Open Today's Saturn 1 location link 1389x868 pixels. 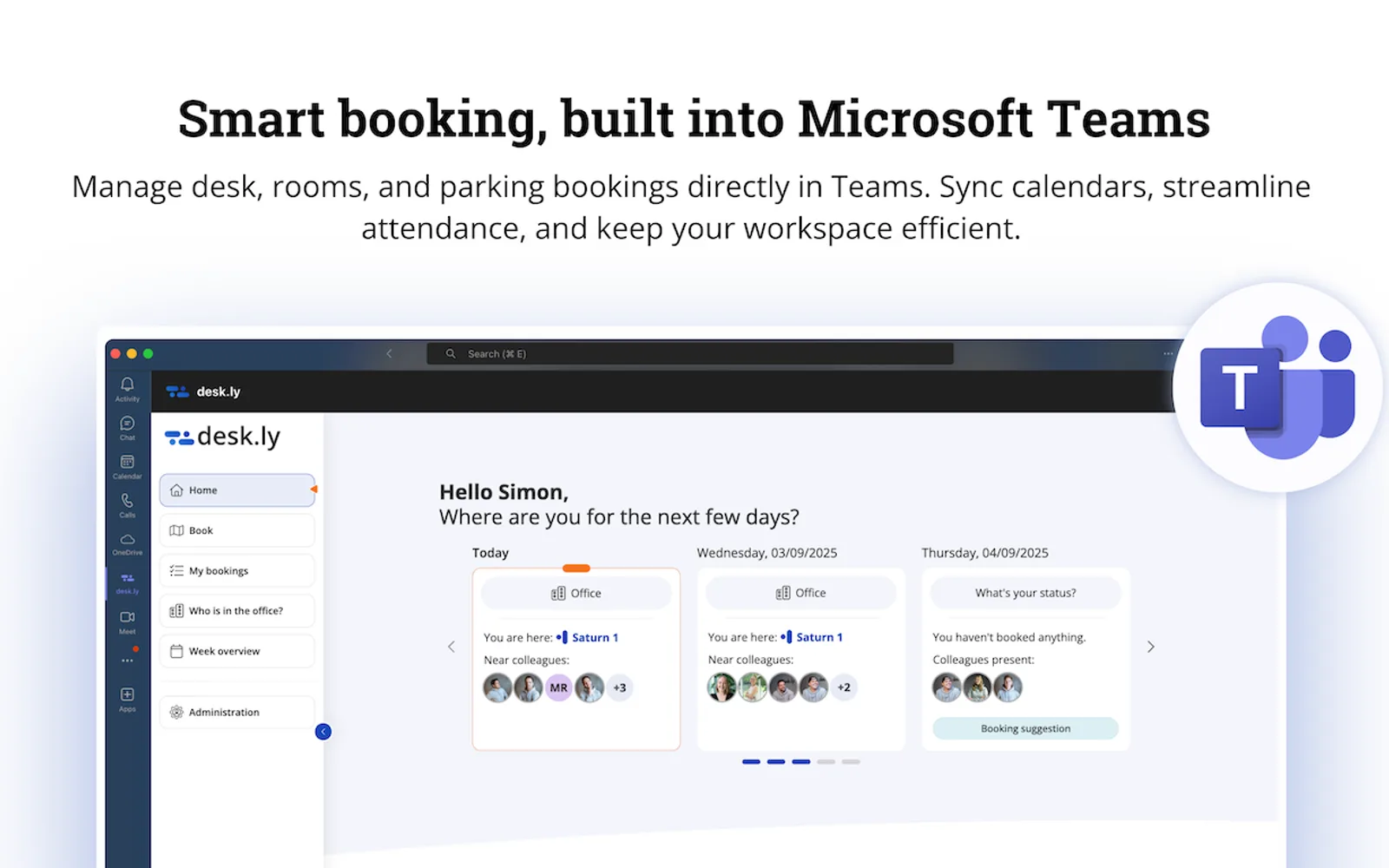588,637
